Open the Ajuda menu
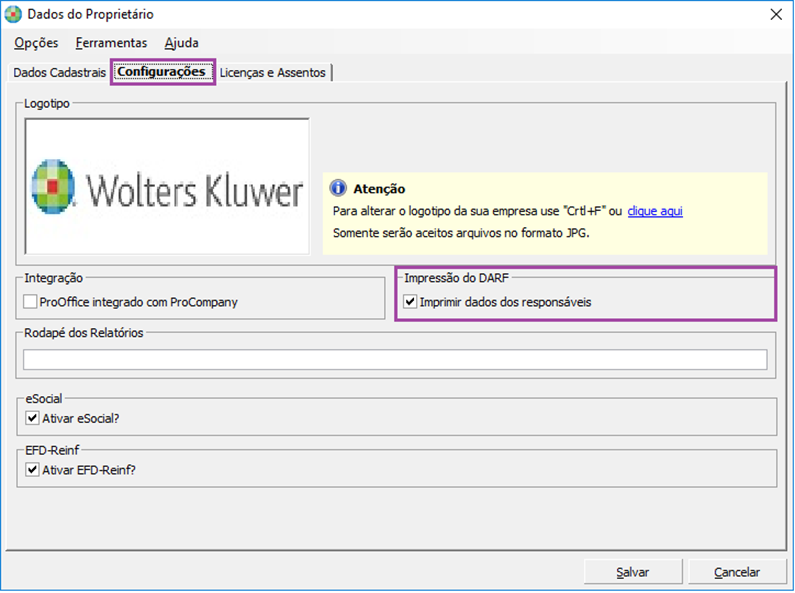 pyautogui.click(x=181, y=43)
